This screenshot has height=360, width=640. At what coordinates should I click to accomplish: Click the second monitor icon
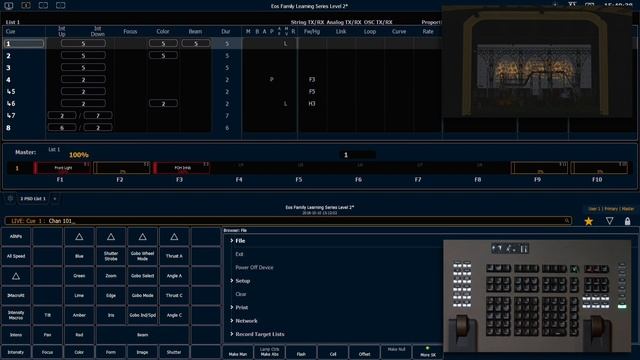pyautogui.click(x=26, y=5)
